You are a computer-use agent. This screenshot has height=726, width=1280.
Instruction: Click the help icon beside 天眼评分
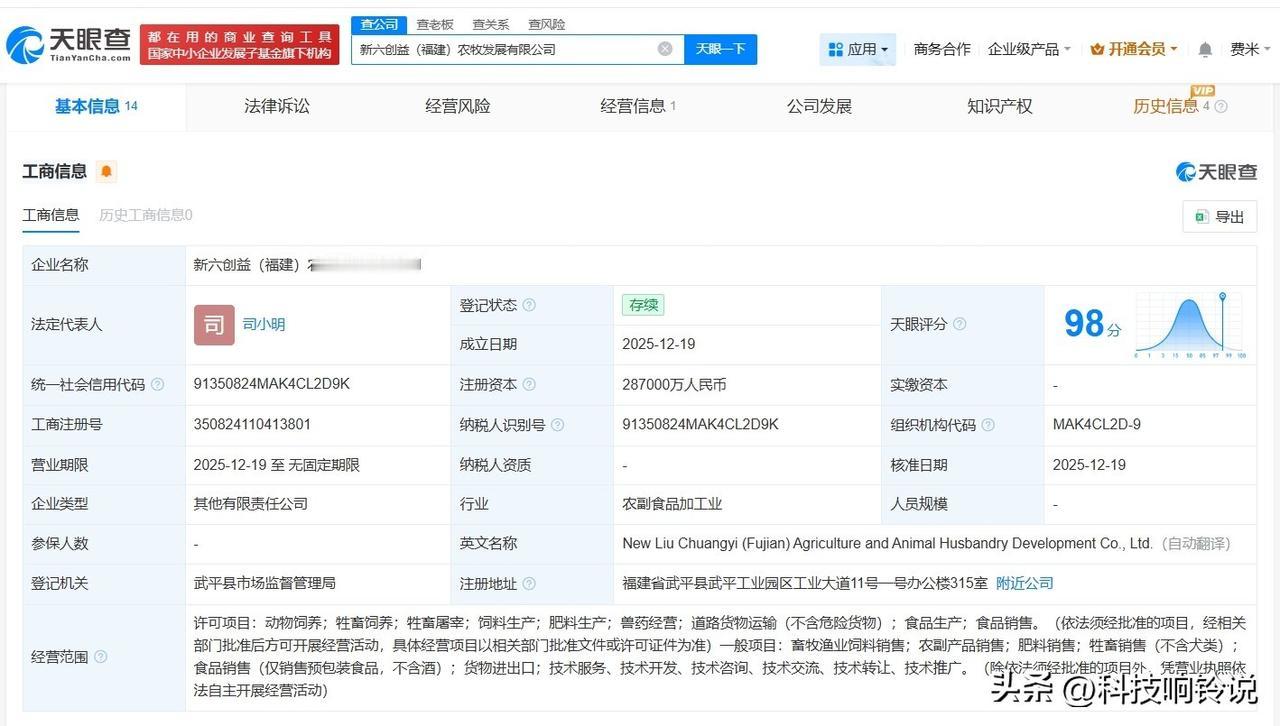point(959,324)
